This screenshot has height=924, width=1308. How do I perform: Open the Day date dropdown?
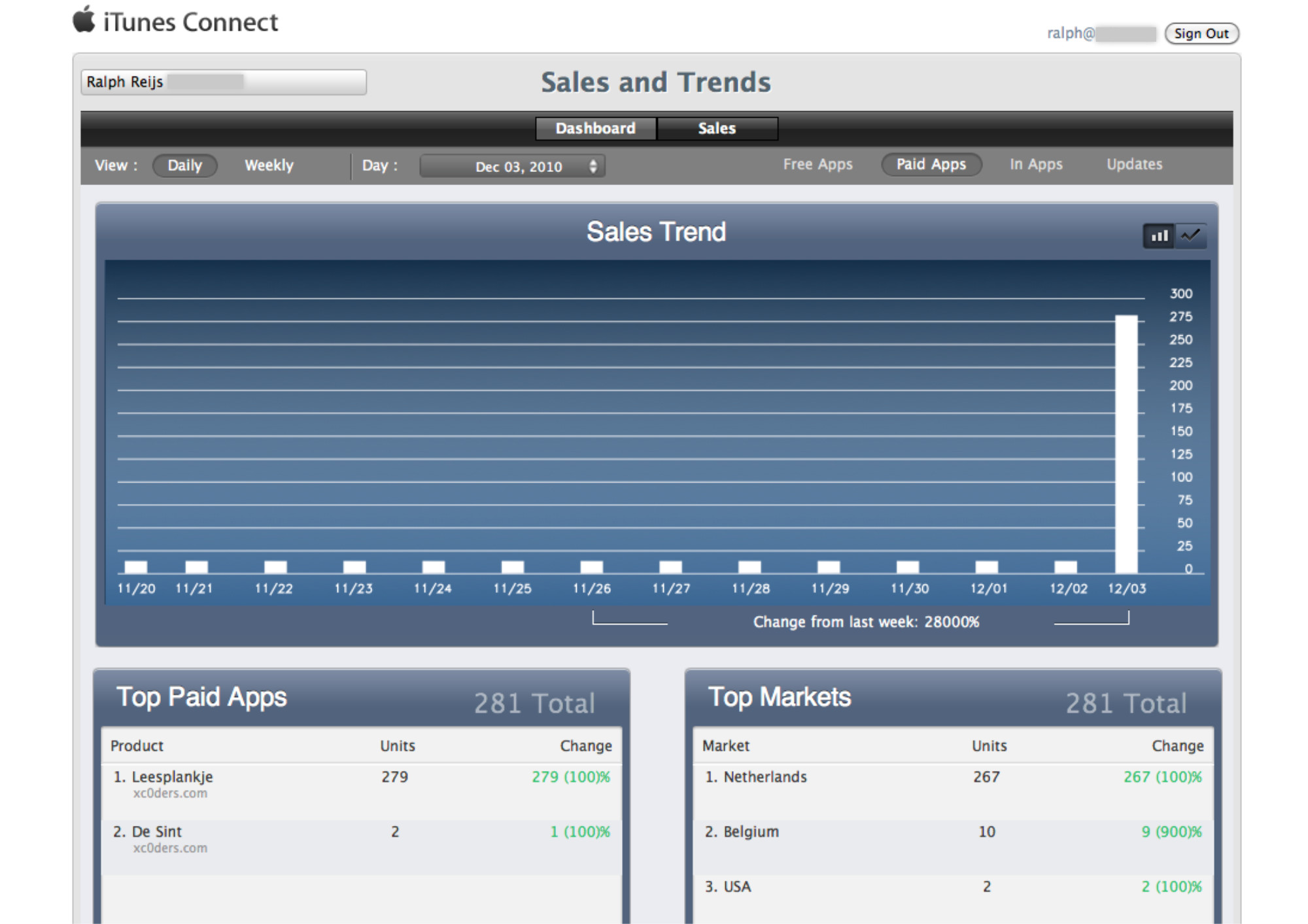pyautogui.click(x=512, y=166)
